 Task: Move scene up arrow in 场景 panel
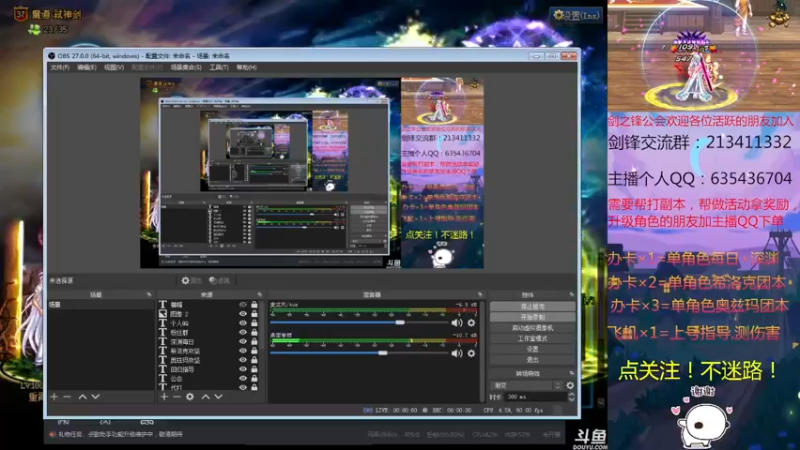point(82,396)
